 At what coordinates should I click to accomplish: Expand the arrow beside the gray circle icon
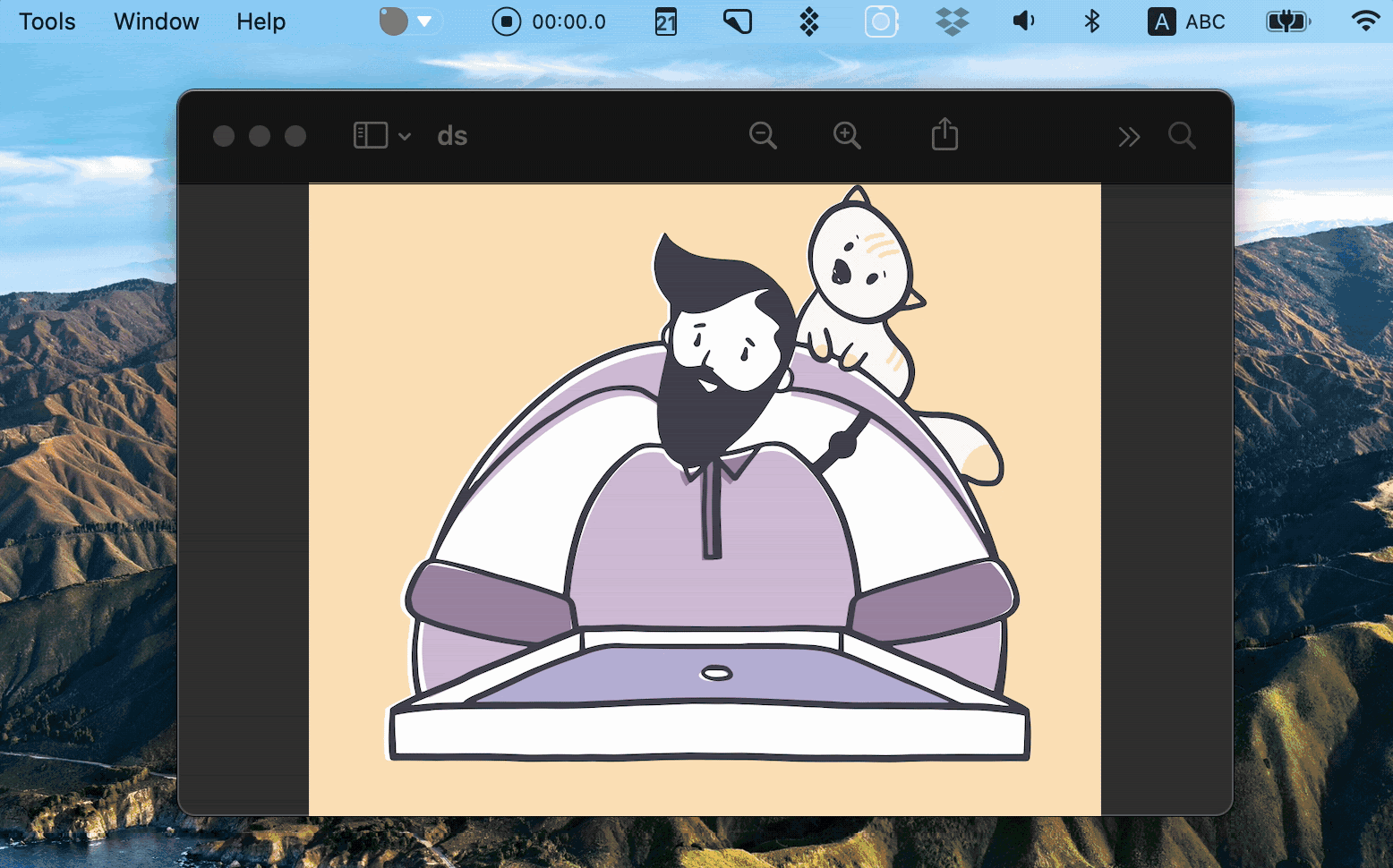(x=425, y=21)
